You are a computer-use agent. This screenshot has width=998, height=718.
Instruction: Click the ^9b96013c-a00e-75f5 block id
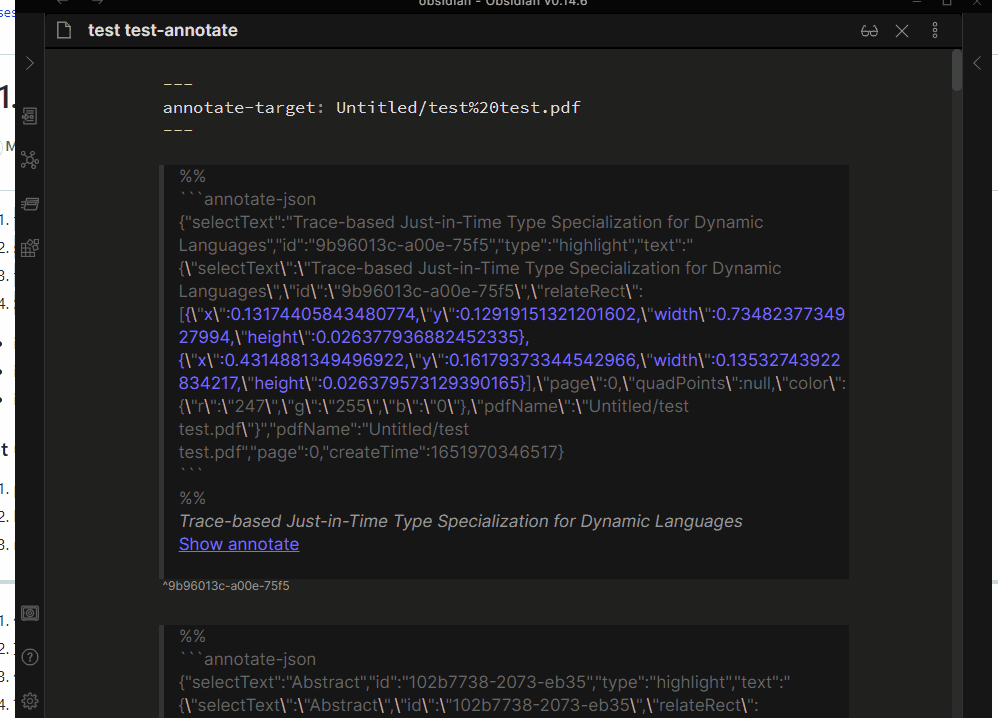(x=226, y=586)
